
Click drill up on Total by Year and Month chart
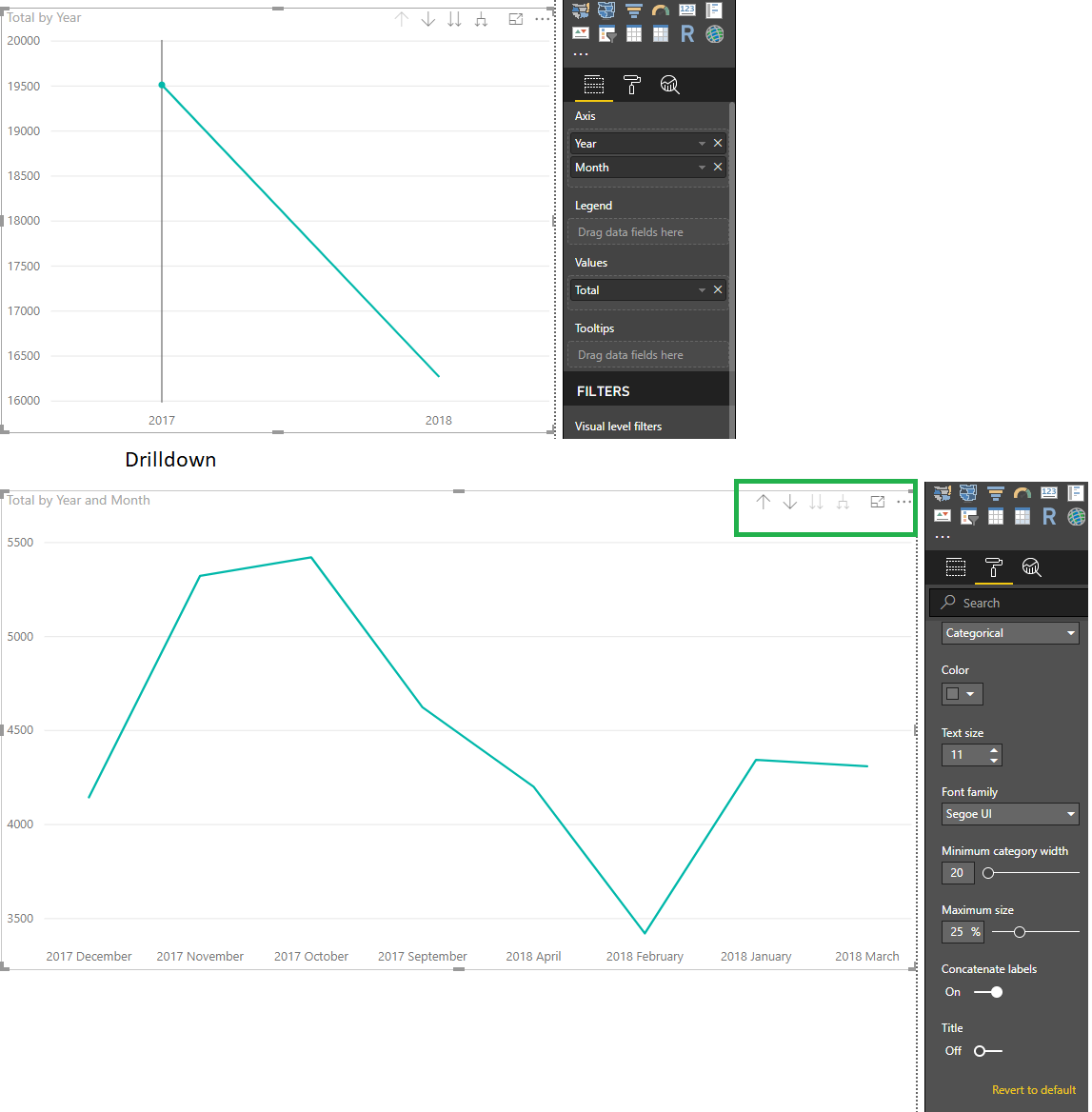[x=763, y=502]
